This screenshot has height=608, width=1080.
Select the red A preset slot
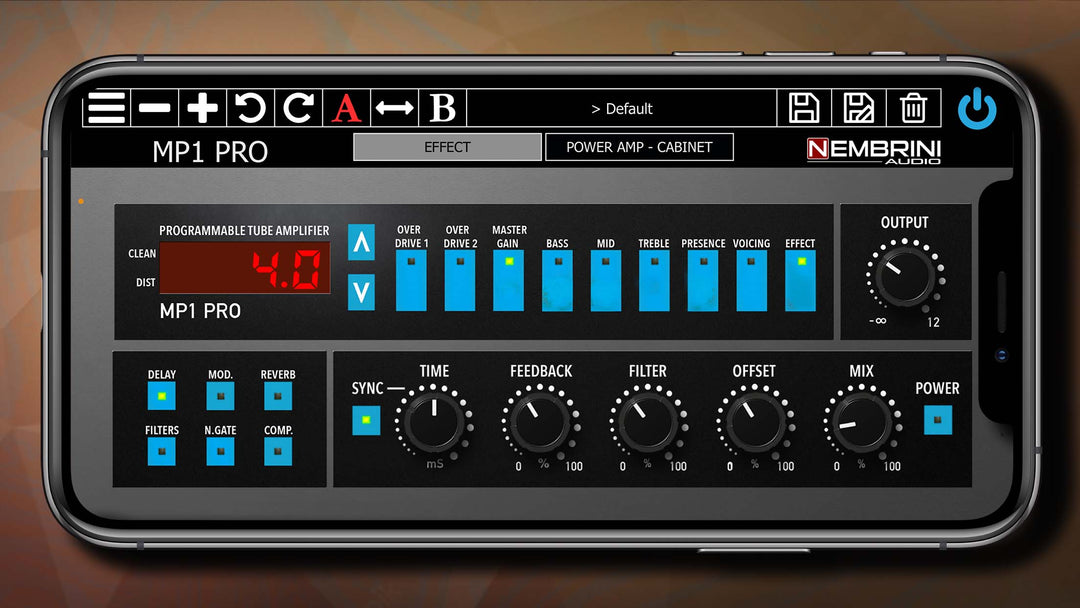pyautogui.click(x=346, y=108)
